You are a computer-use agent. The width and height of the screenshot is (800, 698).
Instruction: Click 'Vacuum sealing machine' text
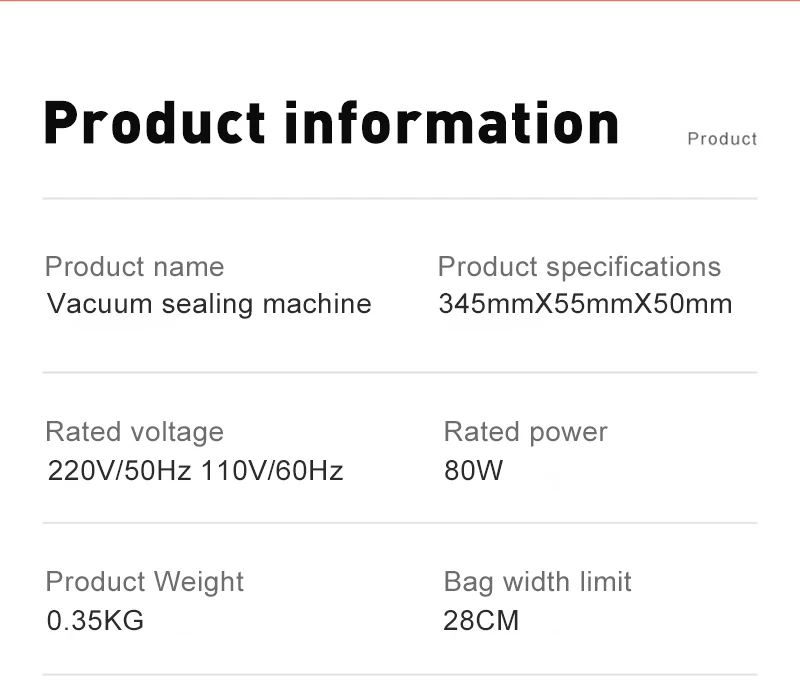click(209, 304)
